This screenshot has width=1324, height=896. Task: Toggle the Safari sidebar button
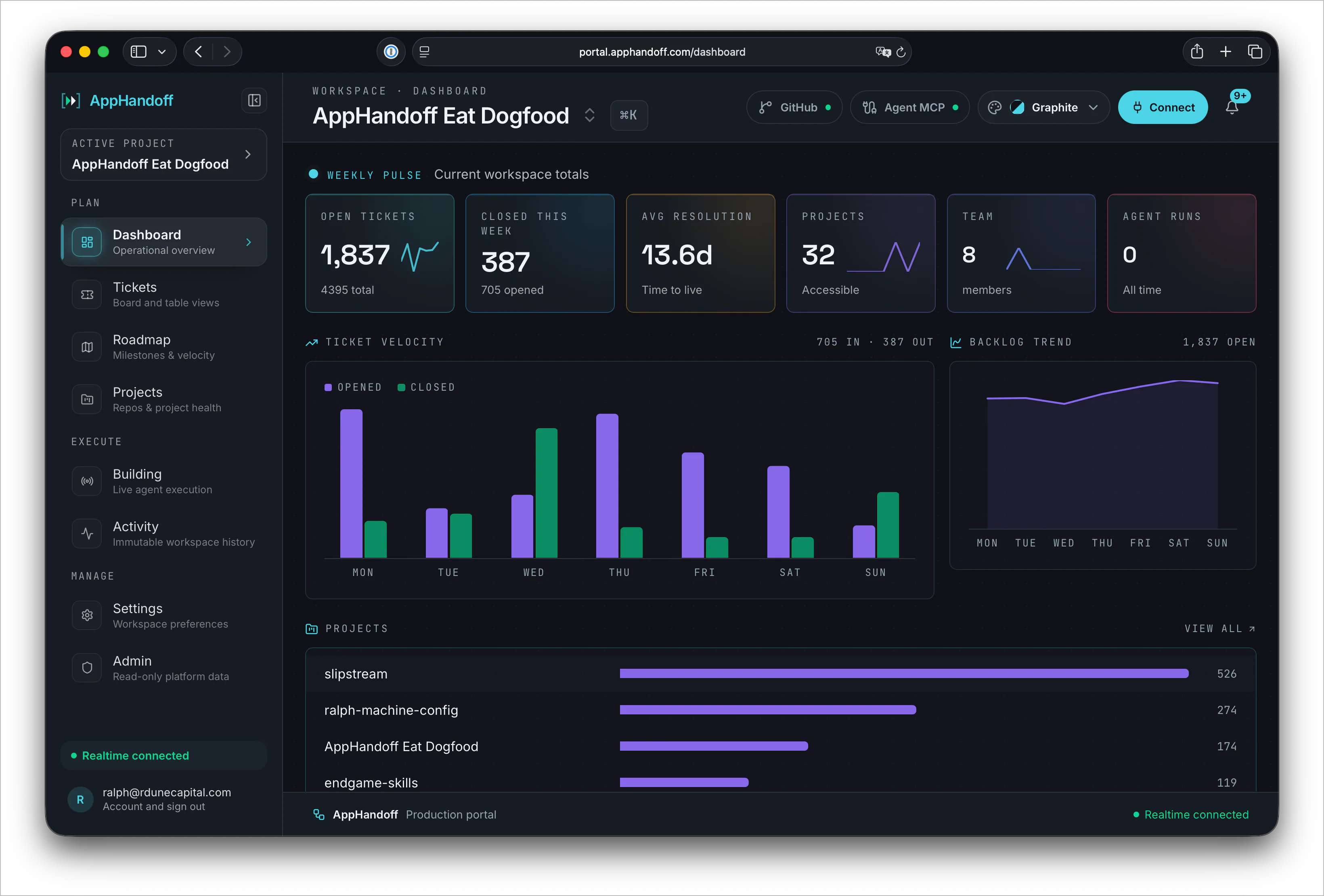[138, 52]
